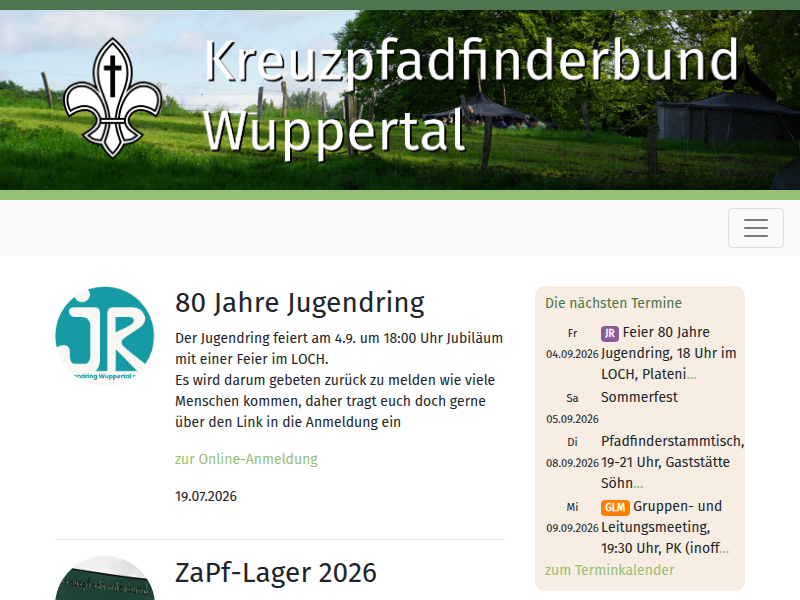This screenshot has width=800, height=600.
Task: Open the 80 Jahre Jugendring article heading
Action: (x=300, y=303)
